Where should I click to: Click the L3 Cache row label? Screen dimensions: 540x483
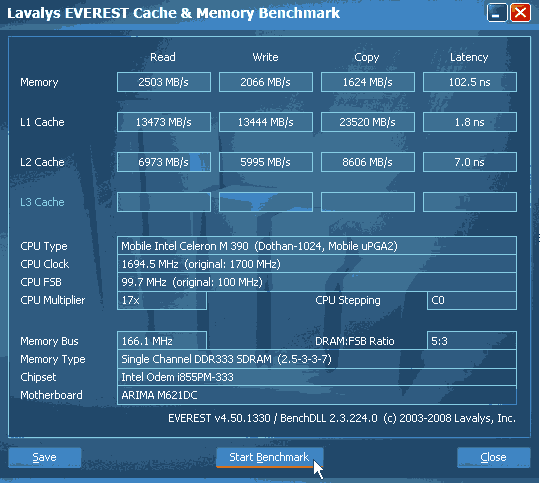(x=42, y=202)
